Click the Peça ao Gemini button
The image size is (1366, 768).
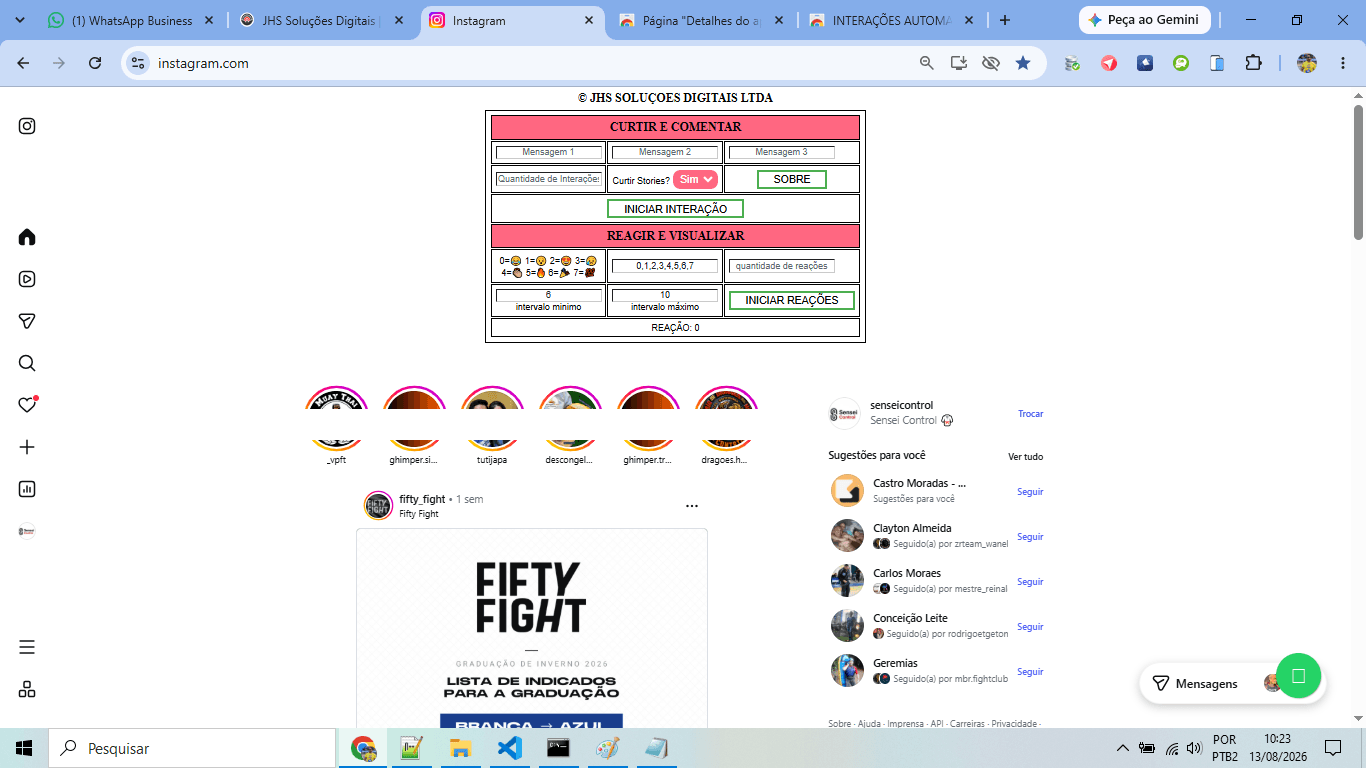point(1145,20)
